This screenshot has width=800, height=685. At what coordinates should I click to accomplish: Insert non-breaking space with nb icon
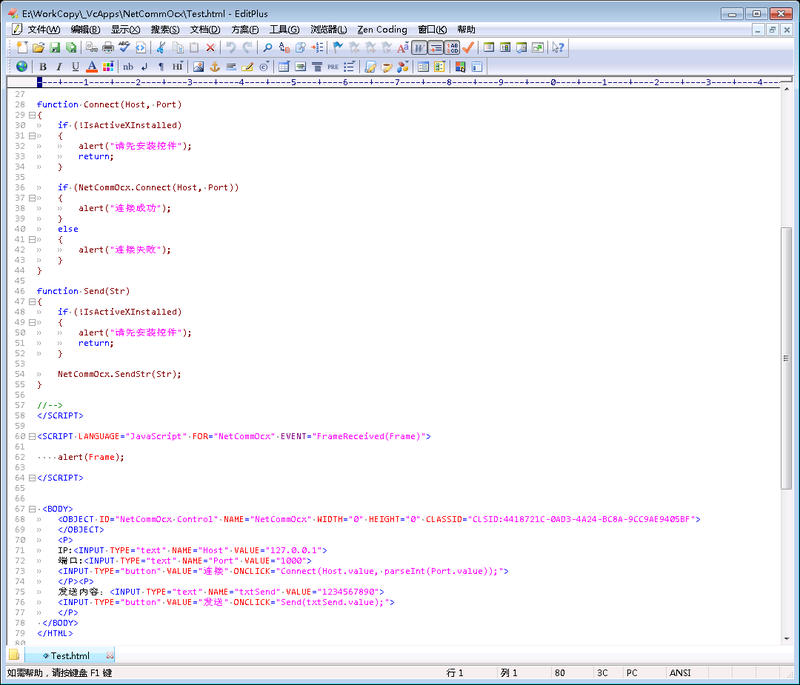coord(128,67)
